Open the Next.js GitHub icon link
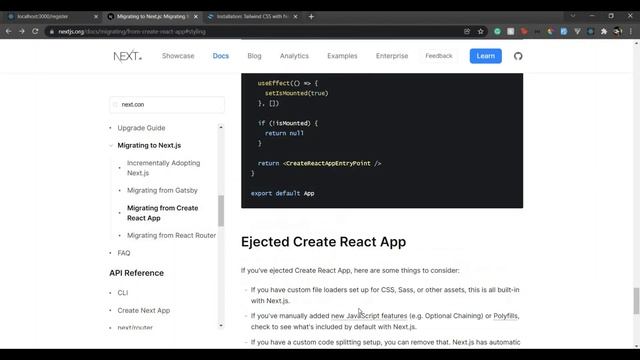 (518, 56)
